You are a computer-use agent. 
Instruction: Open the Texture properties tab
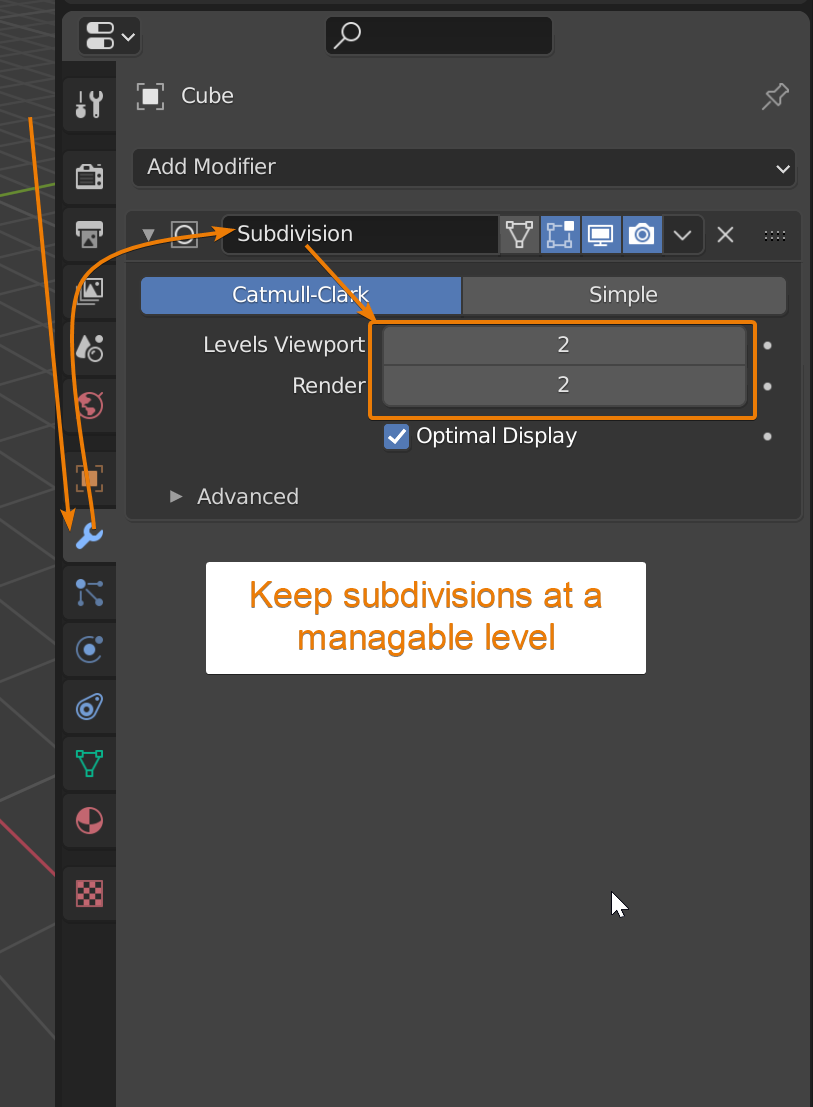click(89, 893)
